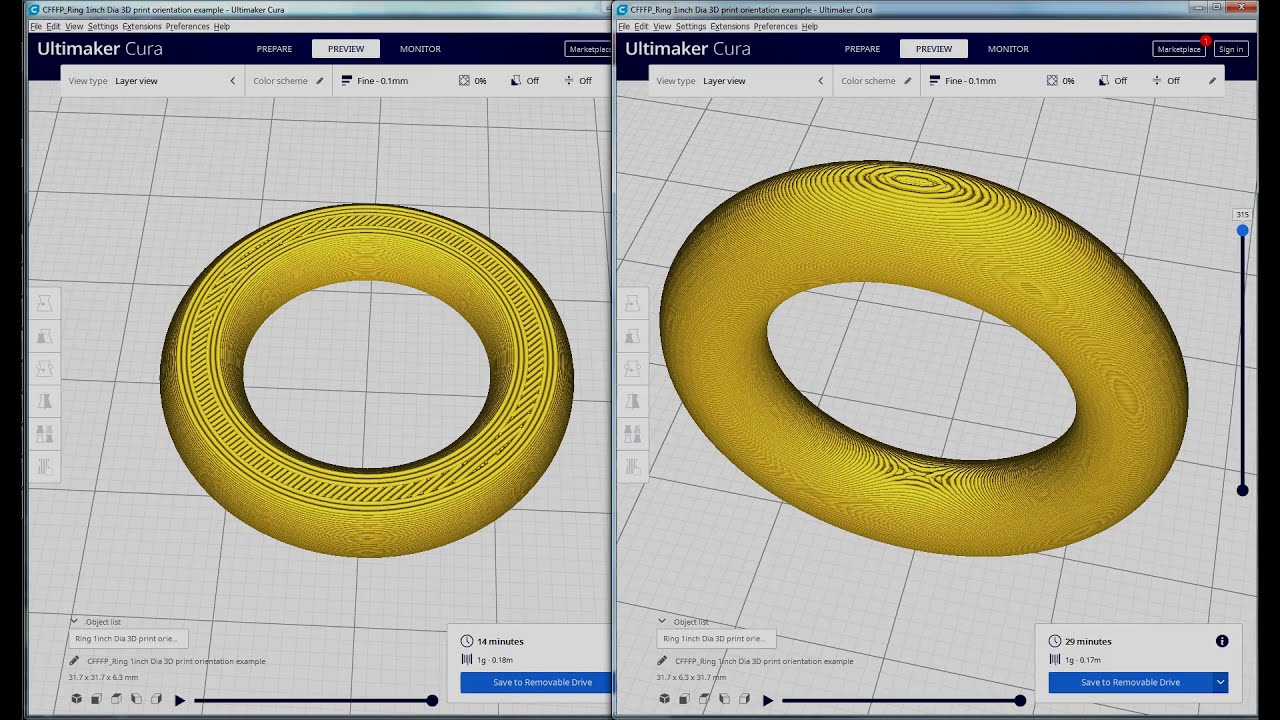Select Scale tool in left window toolbar
Screen dimensions: 1280x720
click(44, 336)
